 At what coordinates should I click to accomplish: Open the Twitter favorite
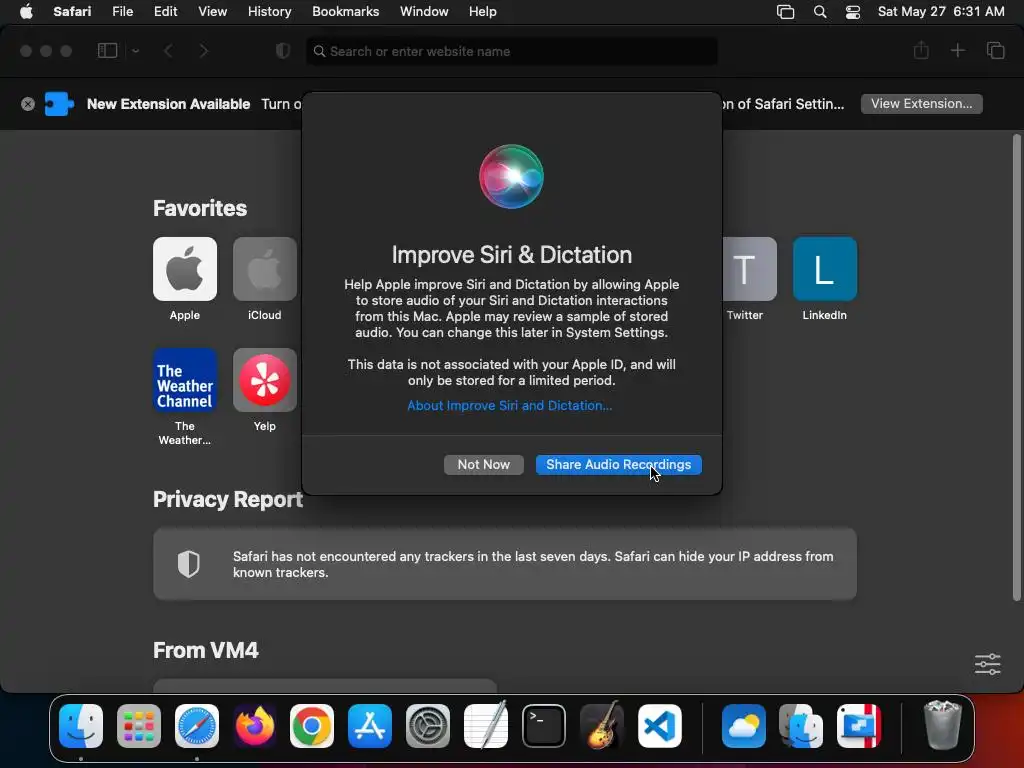749,269
